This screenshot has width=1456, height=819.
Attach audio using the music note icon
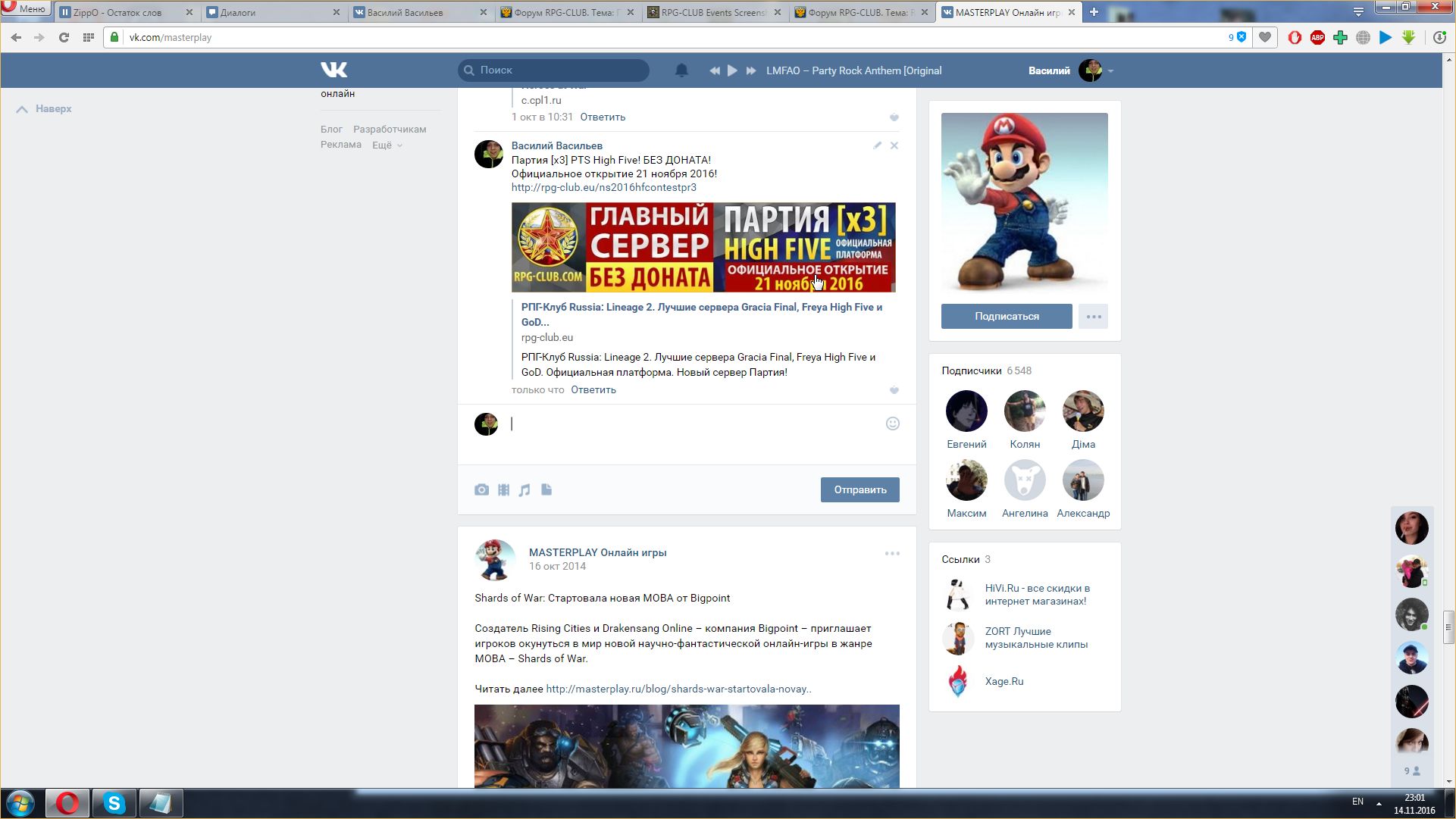tap(524, 490)
